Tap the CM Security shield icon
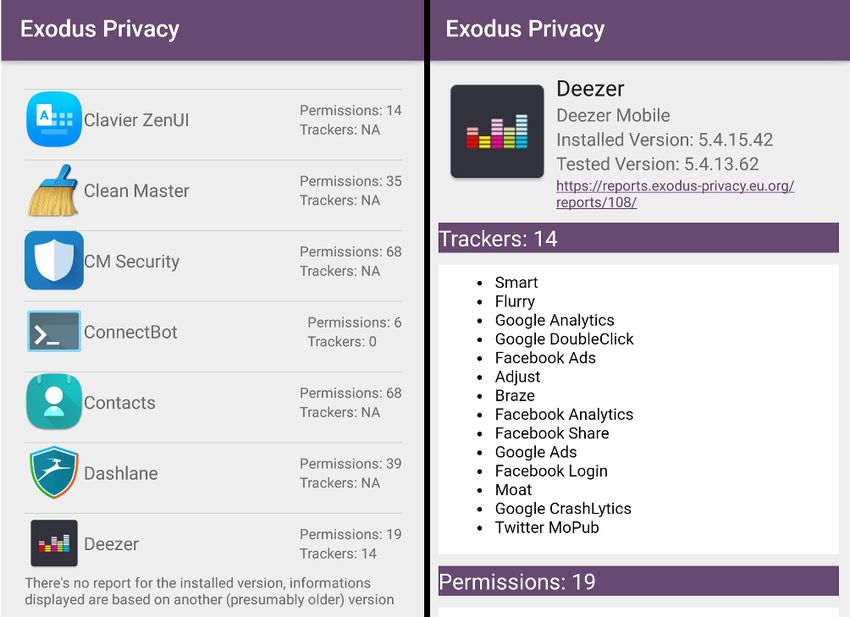This screenshot has width=850, height=617. click(54, 260)
